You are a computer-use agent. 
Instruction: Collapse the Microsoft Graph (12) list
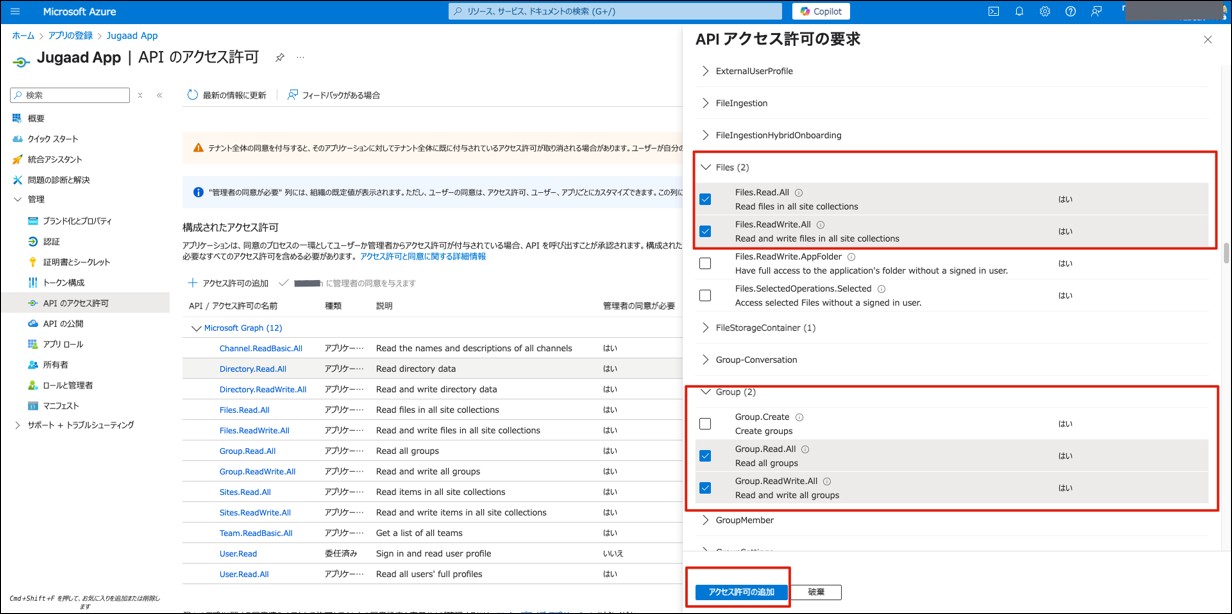195,328
